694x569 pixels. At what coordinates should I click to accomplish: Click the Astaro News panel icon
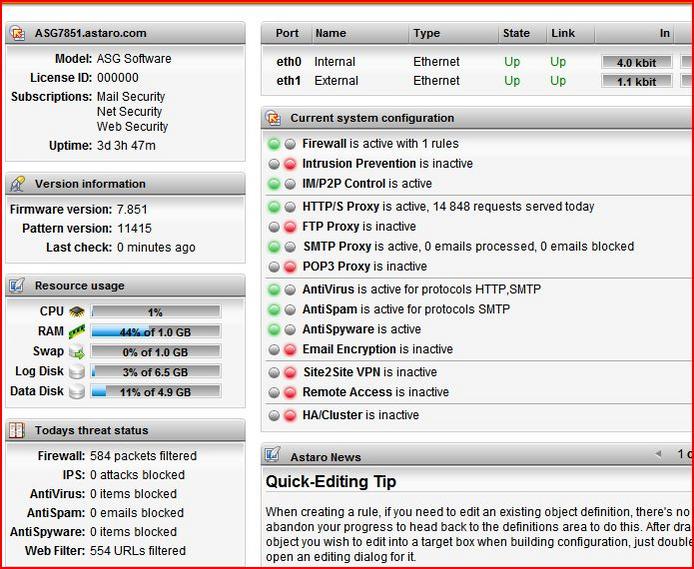[273, 455]
